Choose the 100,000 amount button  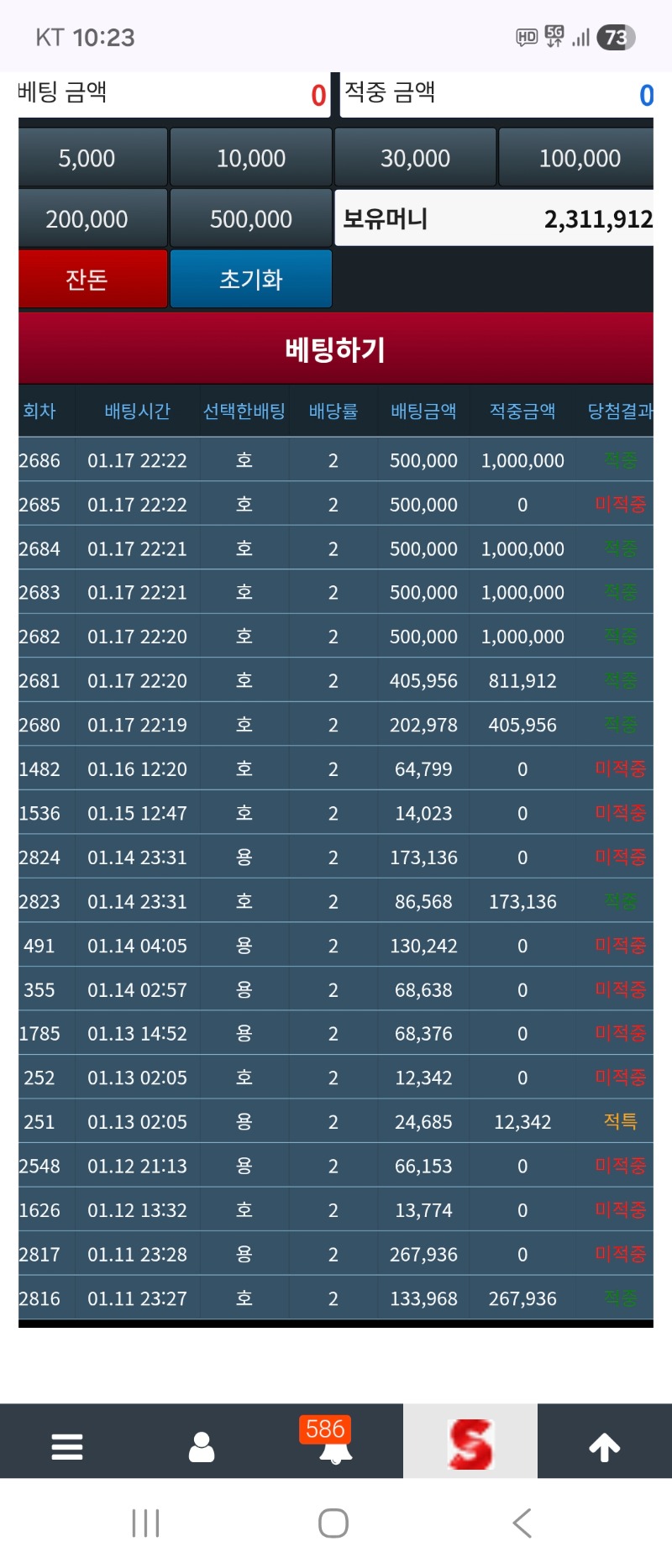tap(578, 158)
